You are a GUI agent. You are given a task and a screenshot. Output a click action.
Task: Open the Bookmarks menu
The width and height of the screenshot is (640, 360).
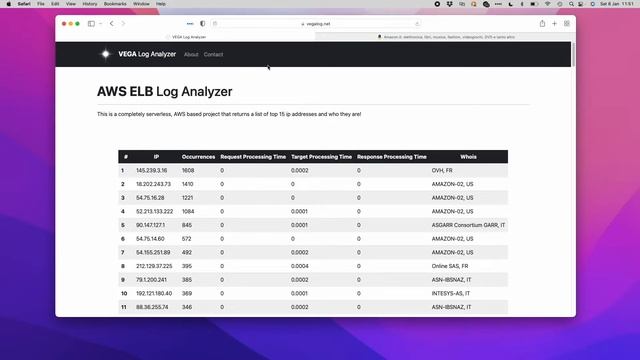(115, 4)
